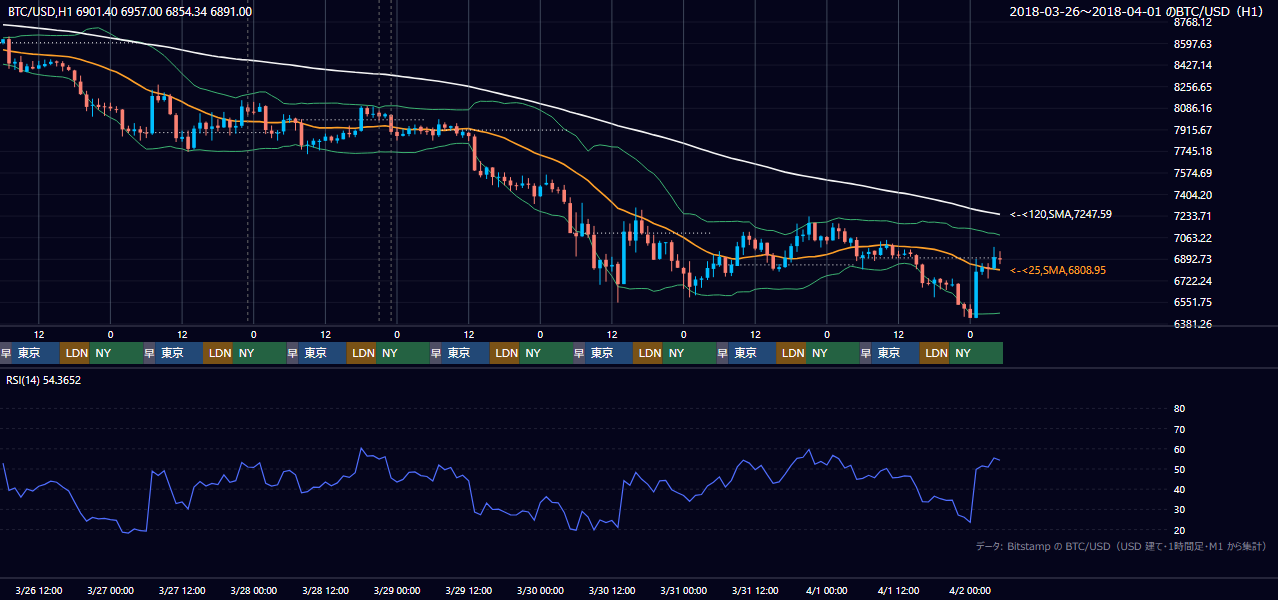Click the 4/1 12:00 time axis label
The height and width of the screenshot is (600, 1278).
[x=899, y=590]
